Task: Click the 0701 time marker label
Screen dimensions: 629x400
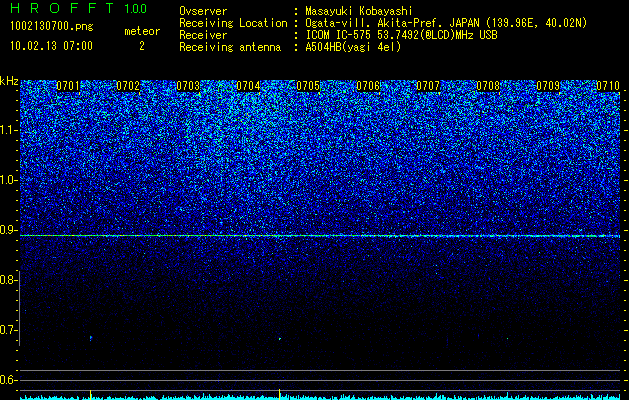Action: click(x=68, y=86)
